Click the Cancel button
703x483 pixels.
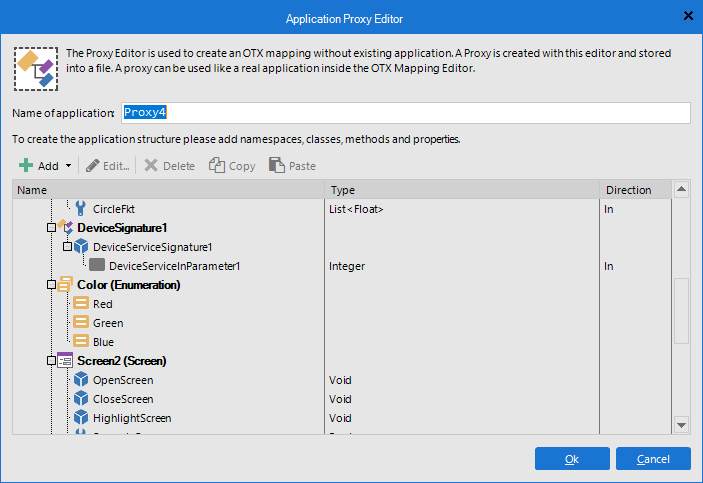[653, 458]
